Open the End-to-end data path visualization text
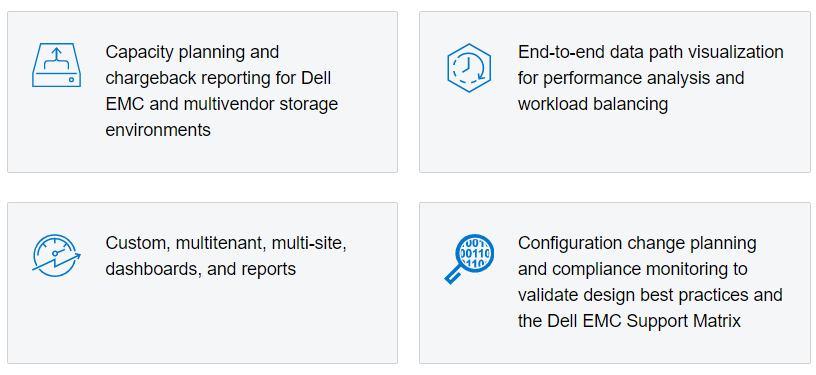Image resolution: width=816 pixels, height=375 pixels. pos(651,77)
